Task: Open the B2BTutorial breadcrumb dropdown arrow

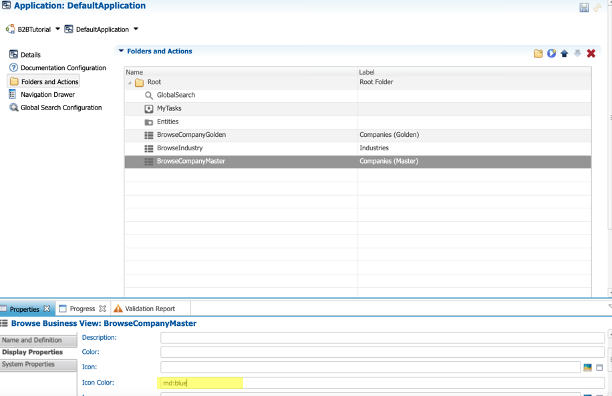Action: [58, 29]
